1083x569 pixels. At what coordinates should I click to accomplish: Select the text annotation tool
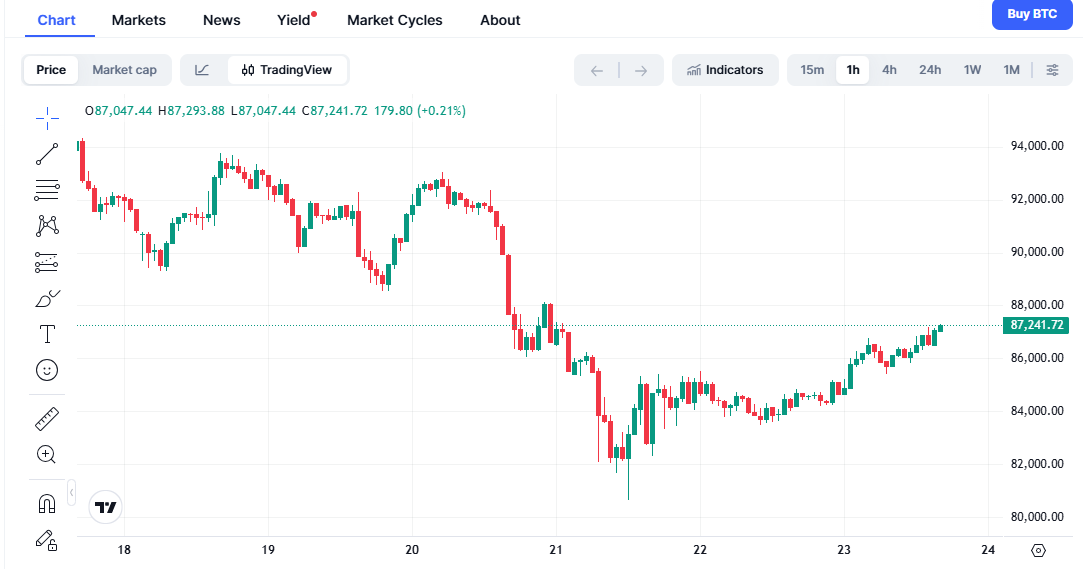tap(47, 334)
